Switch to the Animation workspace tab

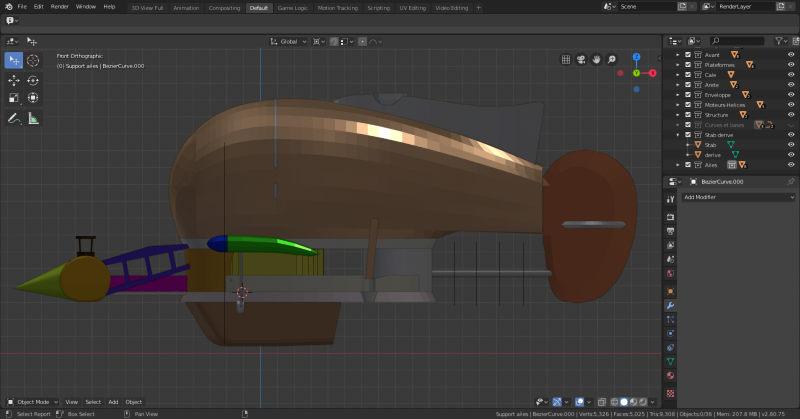point(186,7)
